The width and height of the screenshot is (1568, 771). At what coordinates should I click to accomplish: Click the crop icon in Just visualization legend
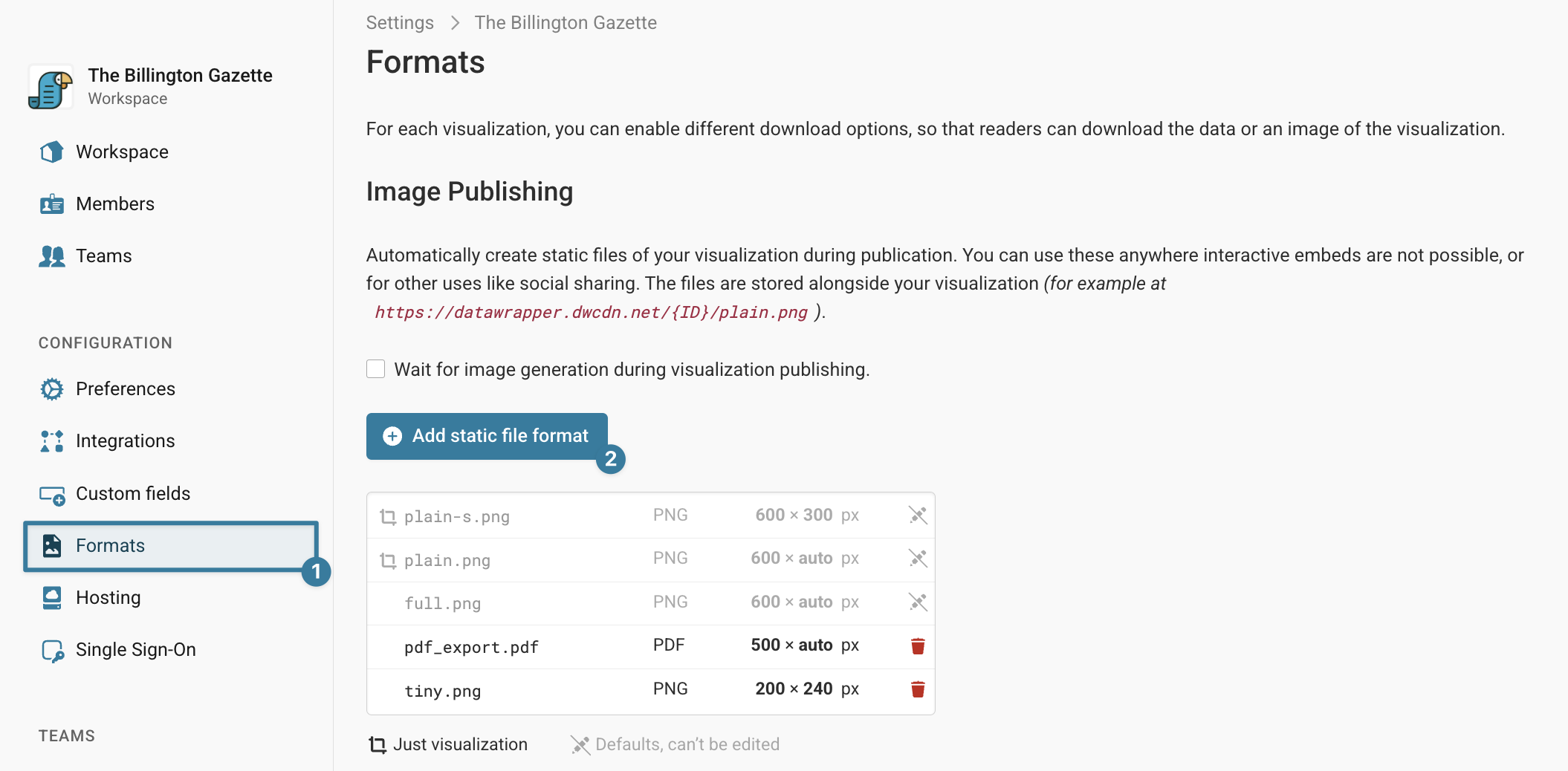coord(378,744)
